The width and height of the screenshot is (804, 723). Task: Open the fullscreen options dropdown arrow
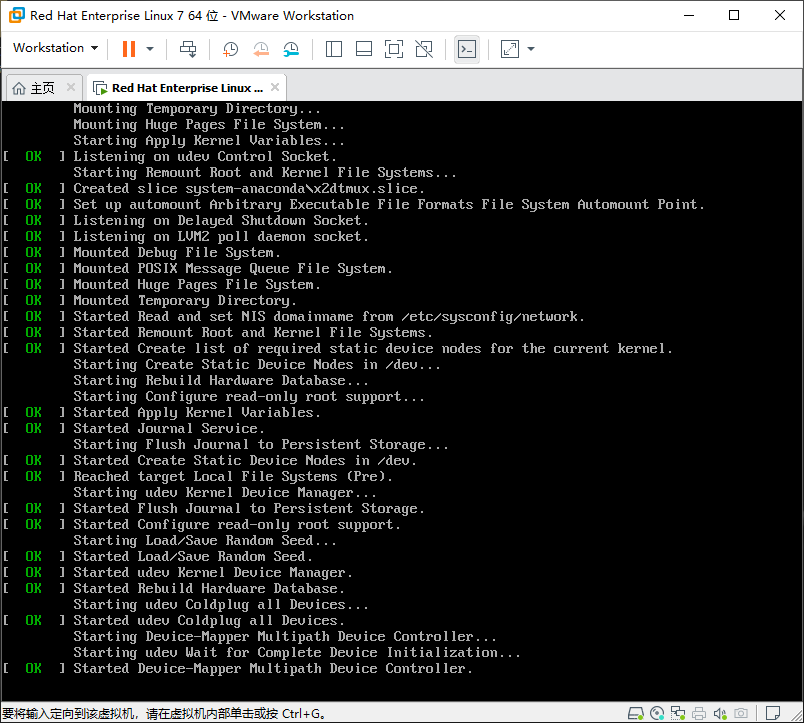pyautogui.click(x=530, y=48)
